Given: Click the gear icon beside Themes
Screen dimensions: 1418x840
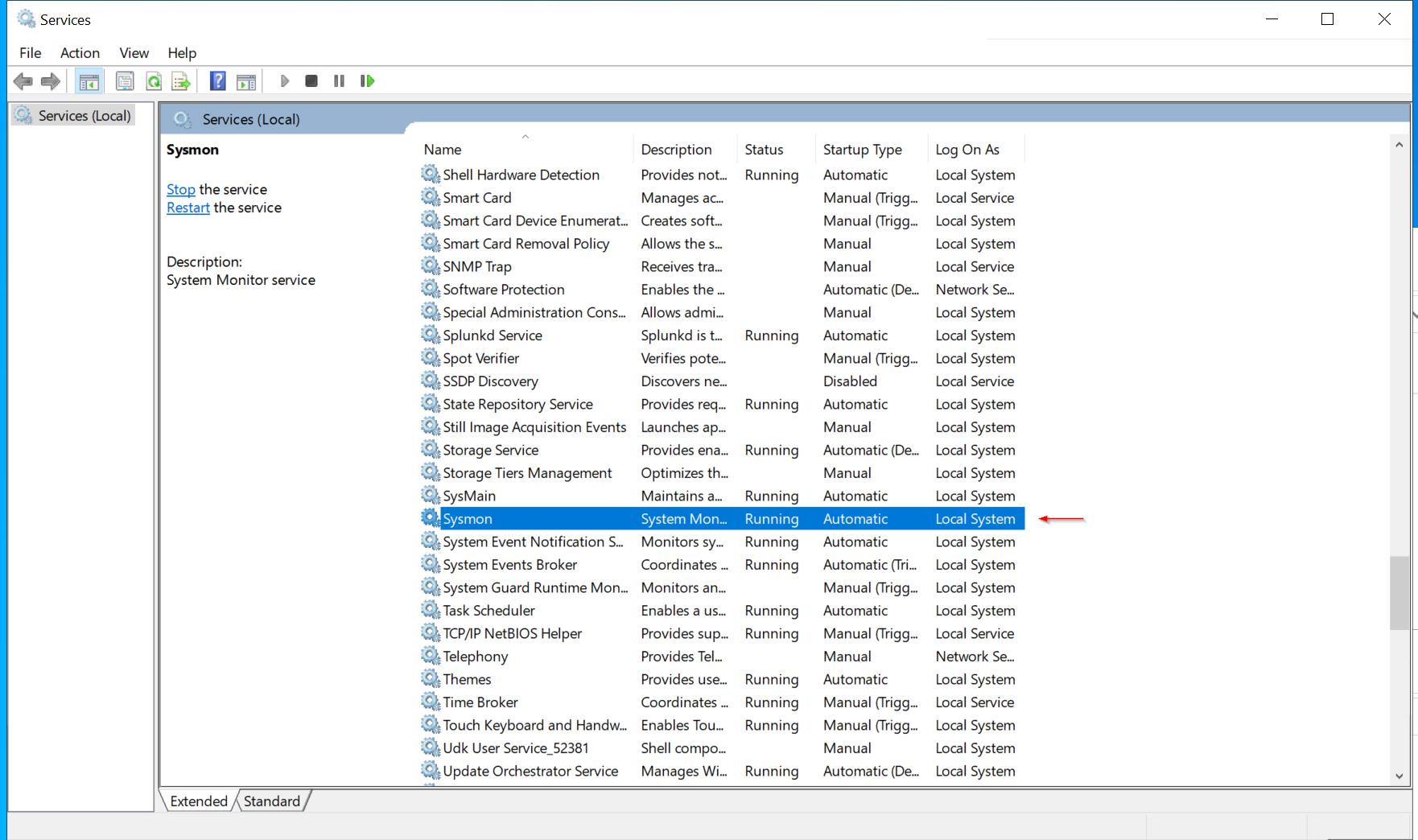Looking at the screenshot, I should tap(431, 679).
